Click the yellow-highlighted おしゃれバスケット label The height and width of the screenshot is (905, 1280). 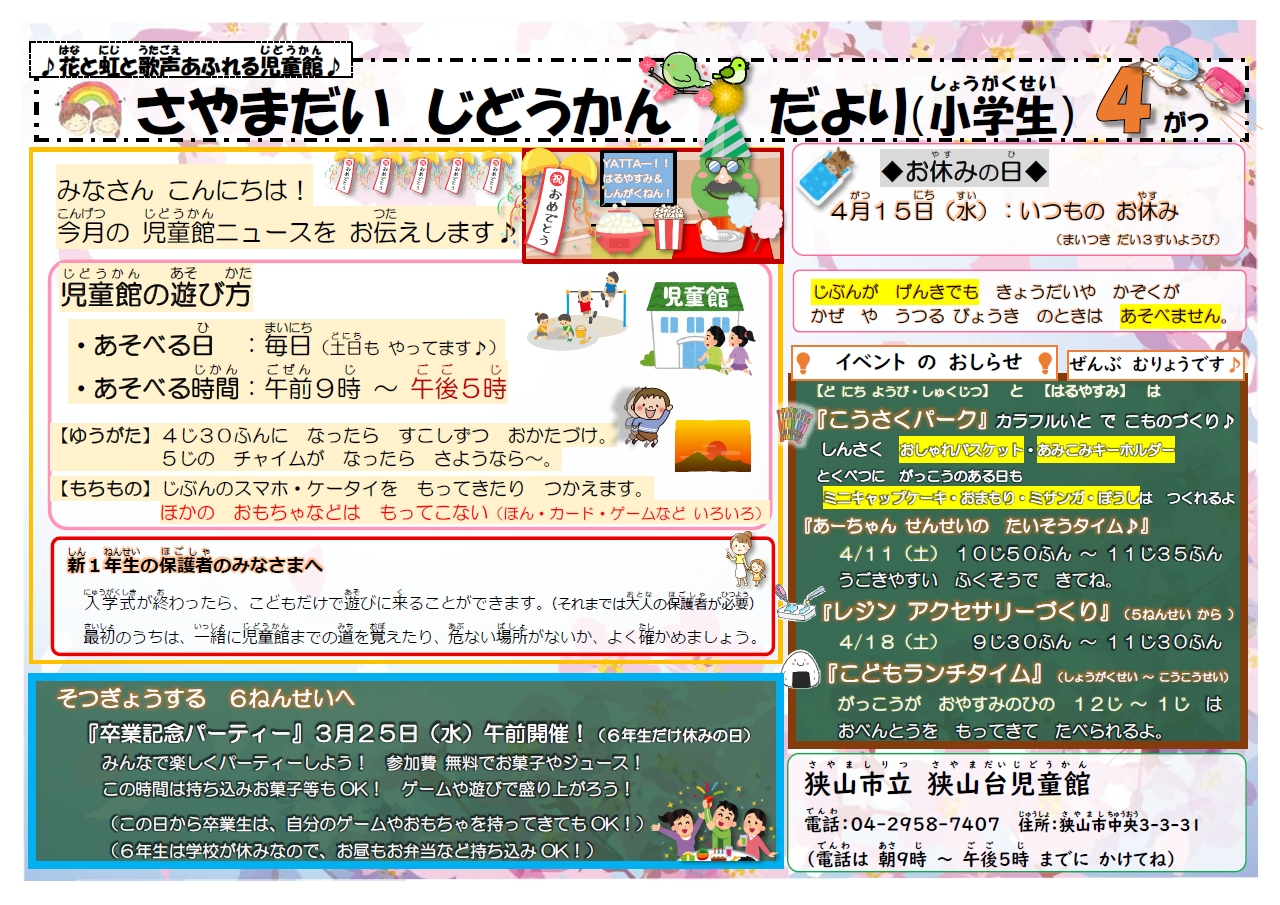tap(961, 449)
